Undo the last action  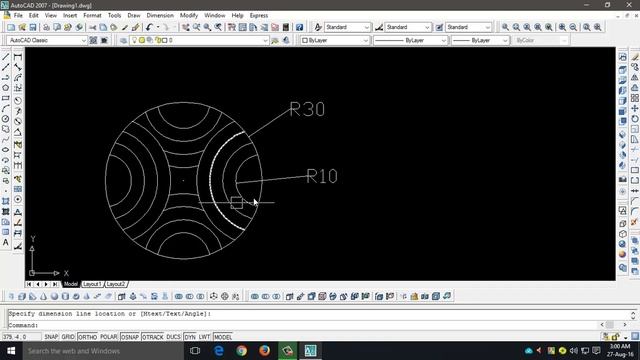tap(149, 27)
